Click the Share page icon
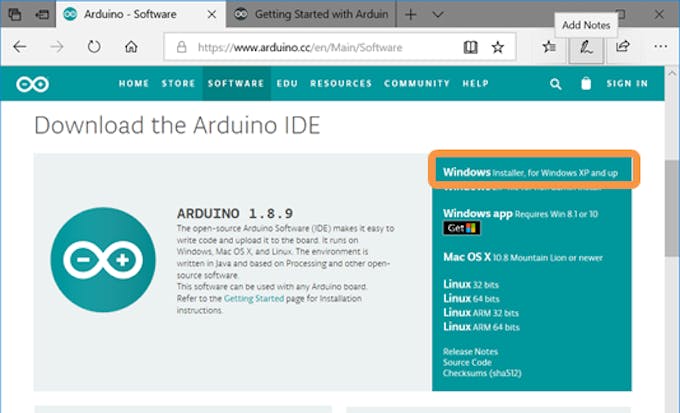The height and width of the screenshot is (413, 680). point(623,46)
